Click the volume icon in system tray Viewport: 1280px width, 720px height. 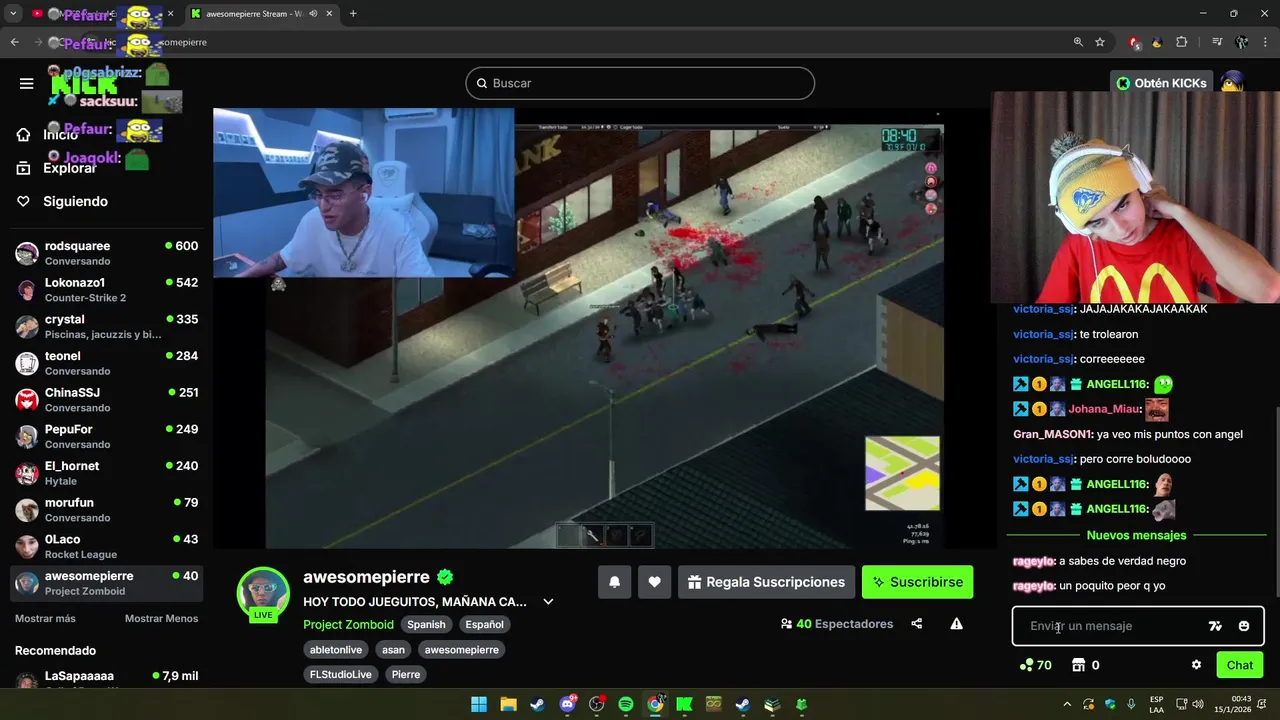1197,704
